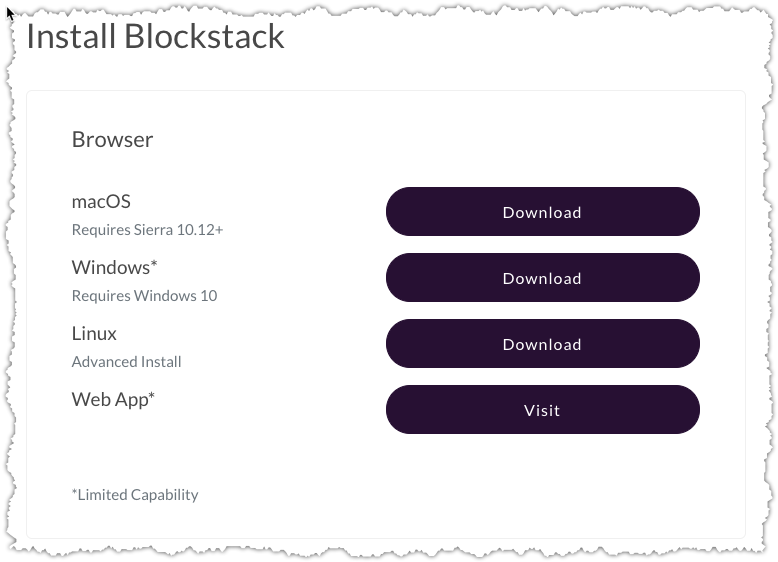Viewport: 778px width, 562px height.
Task: Click the asterisk after the Windows label
Action: coord(155,265)
